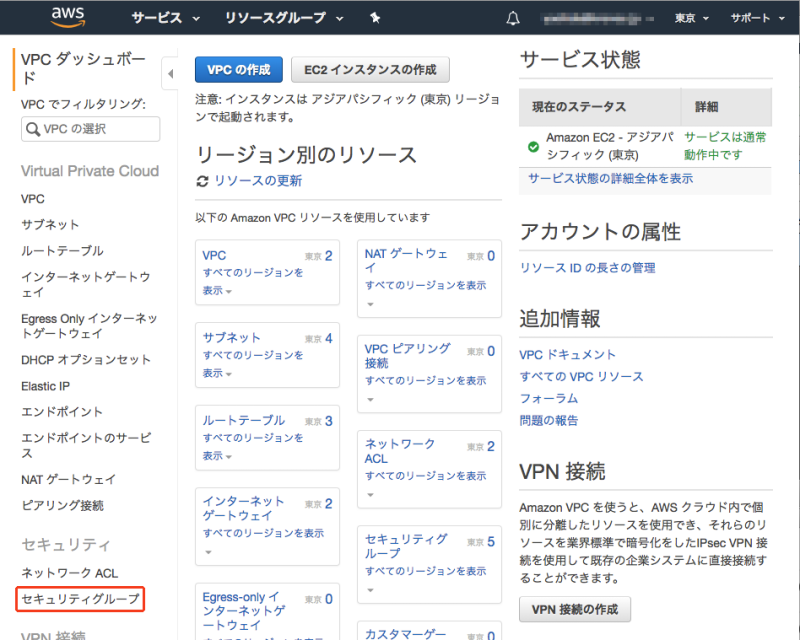Open the ルートテーブル resource card link
Screen dimensions: 800x640
tap(244, 420)
